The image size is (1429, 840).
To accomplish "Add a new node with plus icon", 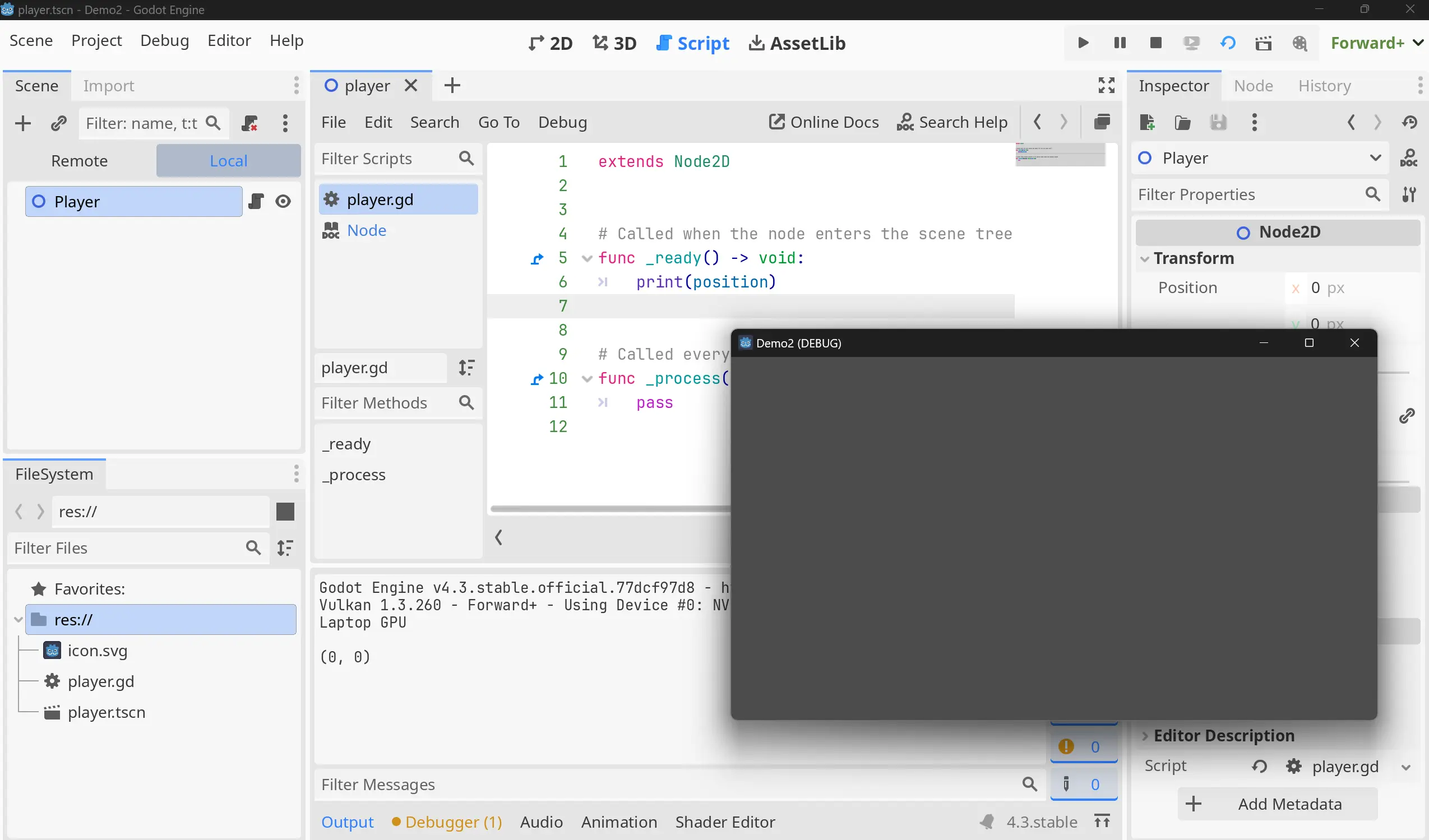I will point(22,123).
